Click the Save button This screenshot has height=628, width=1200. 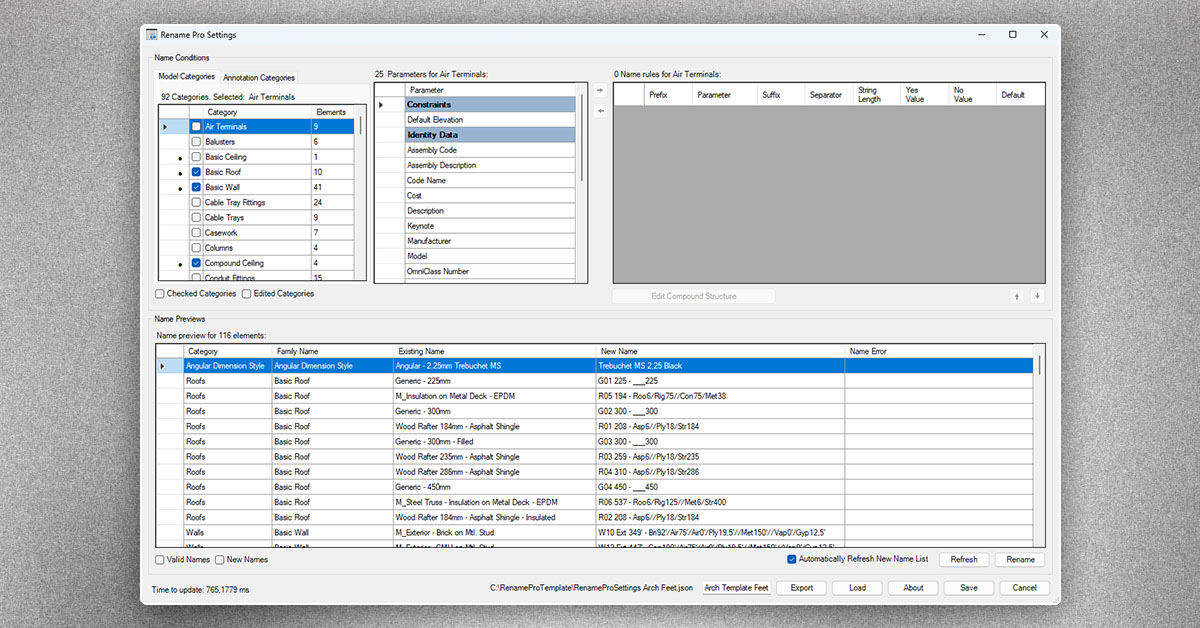pos(968,588)
